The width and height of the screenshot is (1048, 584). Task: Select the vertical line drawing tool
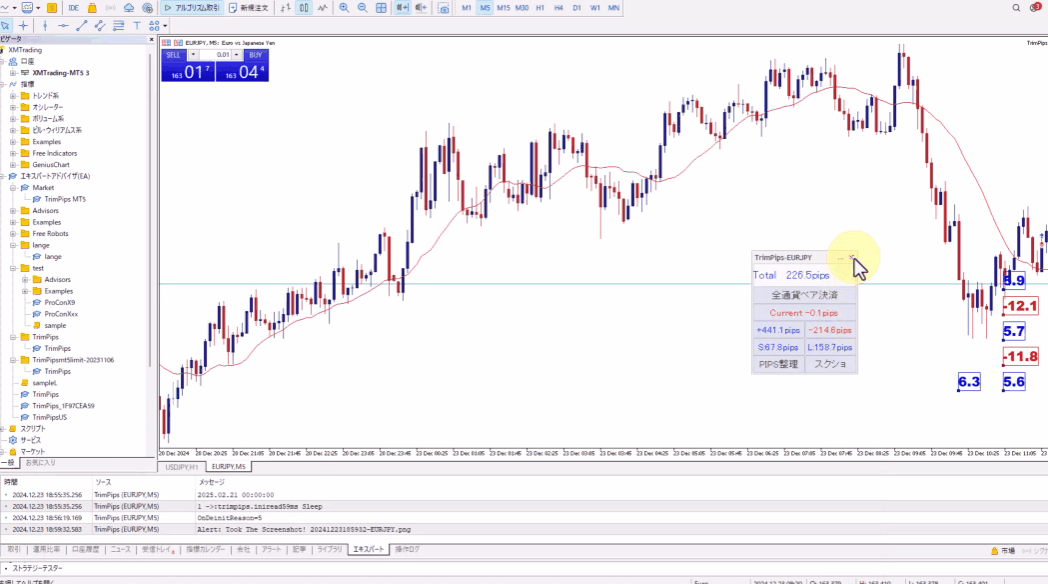[46, 24]
